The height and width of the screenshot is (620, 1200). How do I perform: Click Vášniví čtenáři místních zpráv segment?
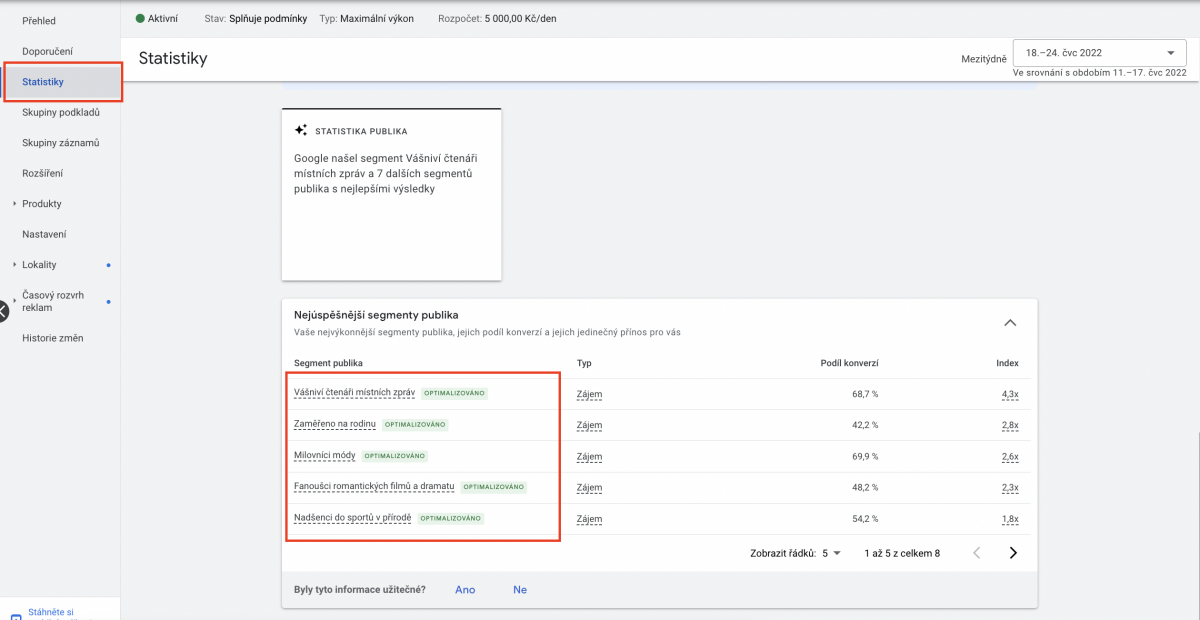[x=354, y=393]
